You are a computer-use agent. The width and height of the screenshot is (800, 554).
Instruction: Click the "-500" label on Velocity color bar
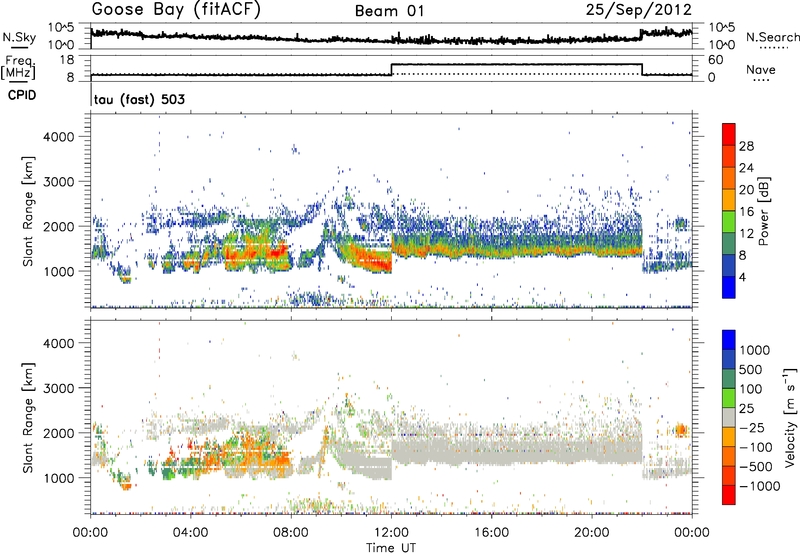(756, 467)
